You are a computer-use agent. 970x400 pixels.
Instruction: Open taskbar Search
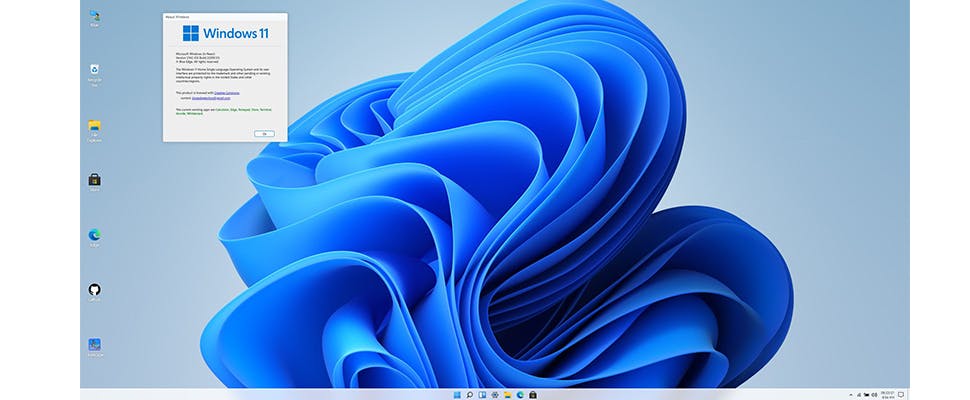(x=470, y=394)
